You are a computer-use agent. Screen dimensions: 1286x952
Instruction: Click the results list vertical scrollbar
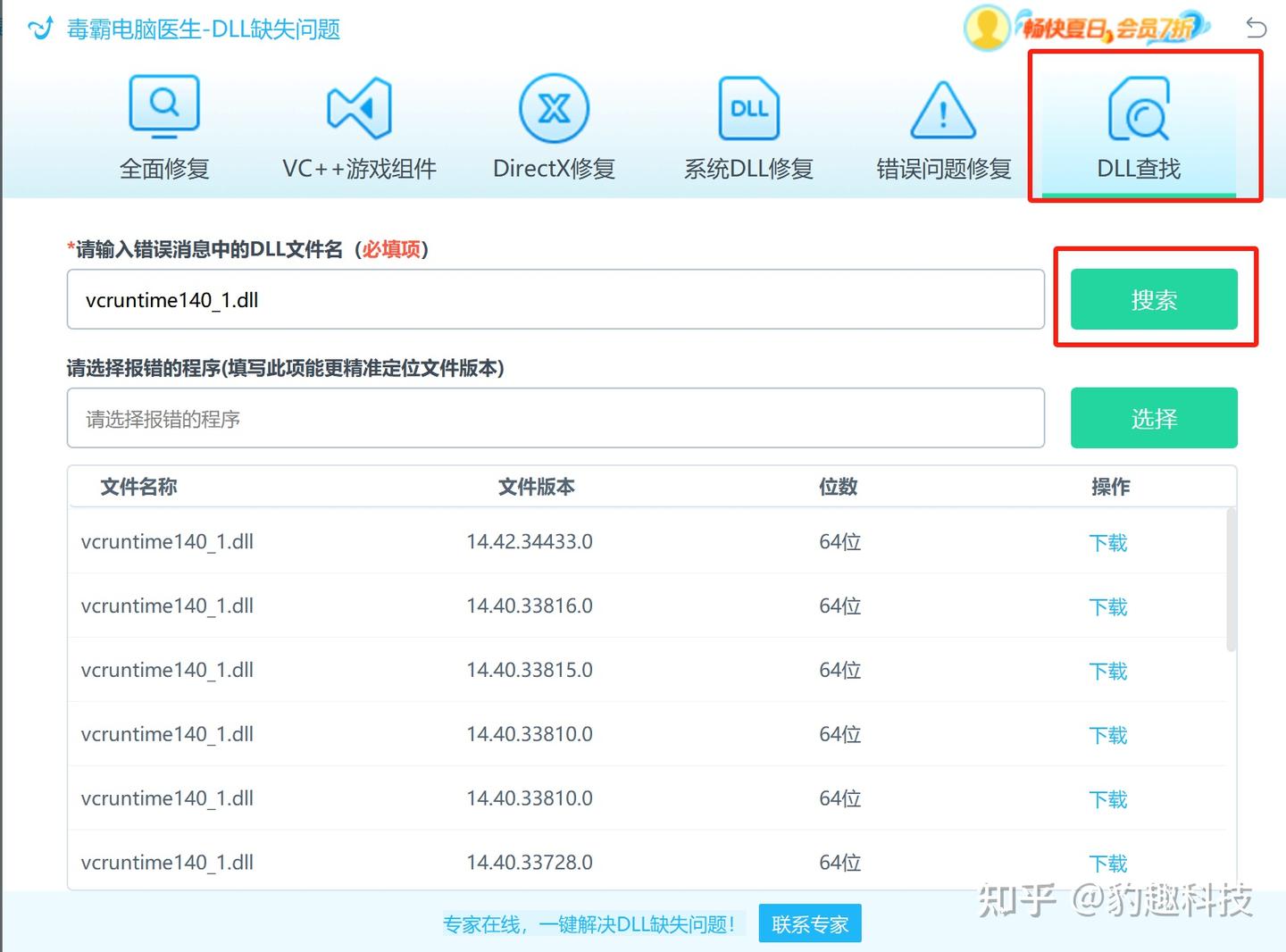coord(1232,580)
